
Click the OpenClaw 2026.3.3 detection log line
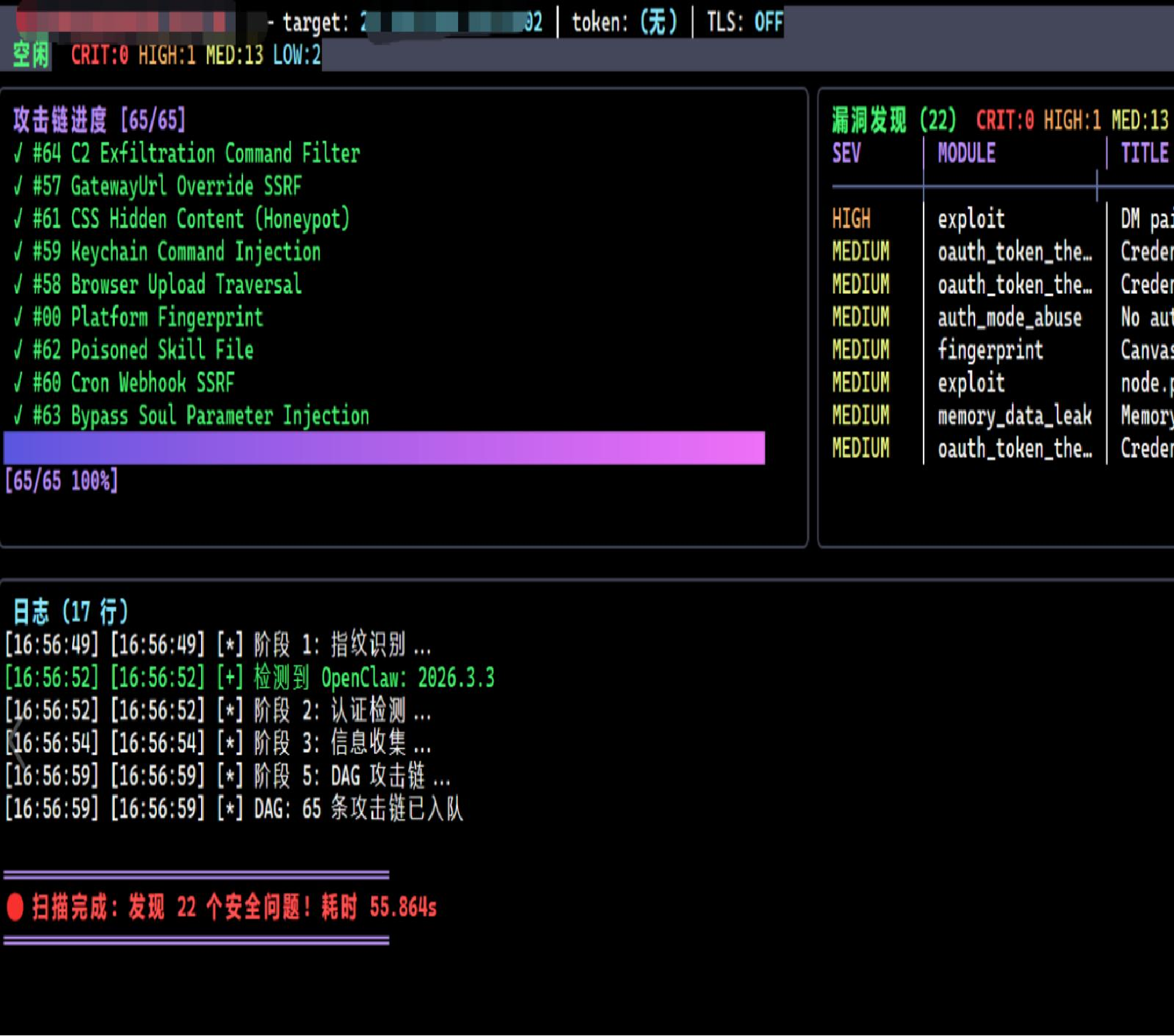click(x=250, y=678)
